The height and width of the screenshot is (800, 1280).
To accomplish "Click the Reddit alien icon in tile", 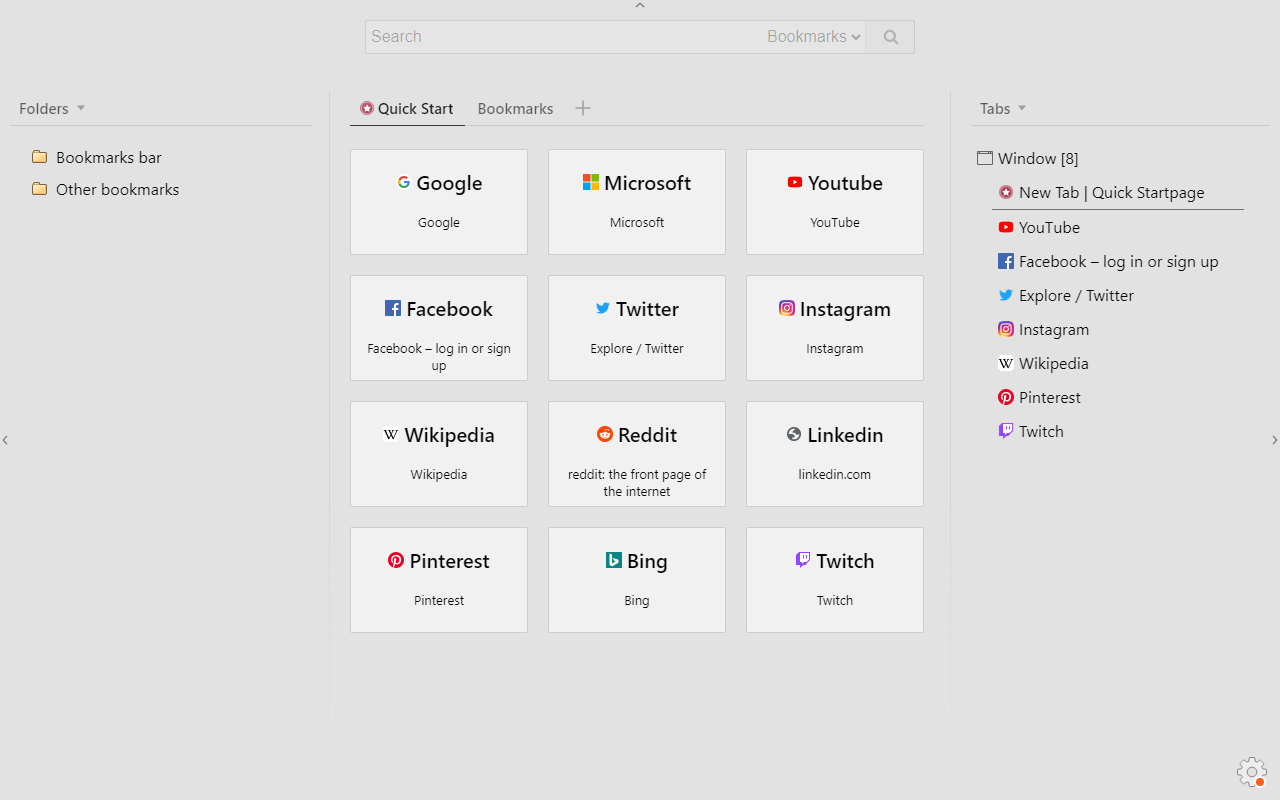I will click(x=605, y=434).
